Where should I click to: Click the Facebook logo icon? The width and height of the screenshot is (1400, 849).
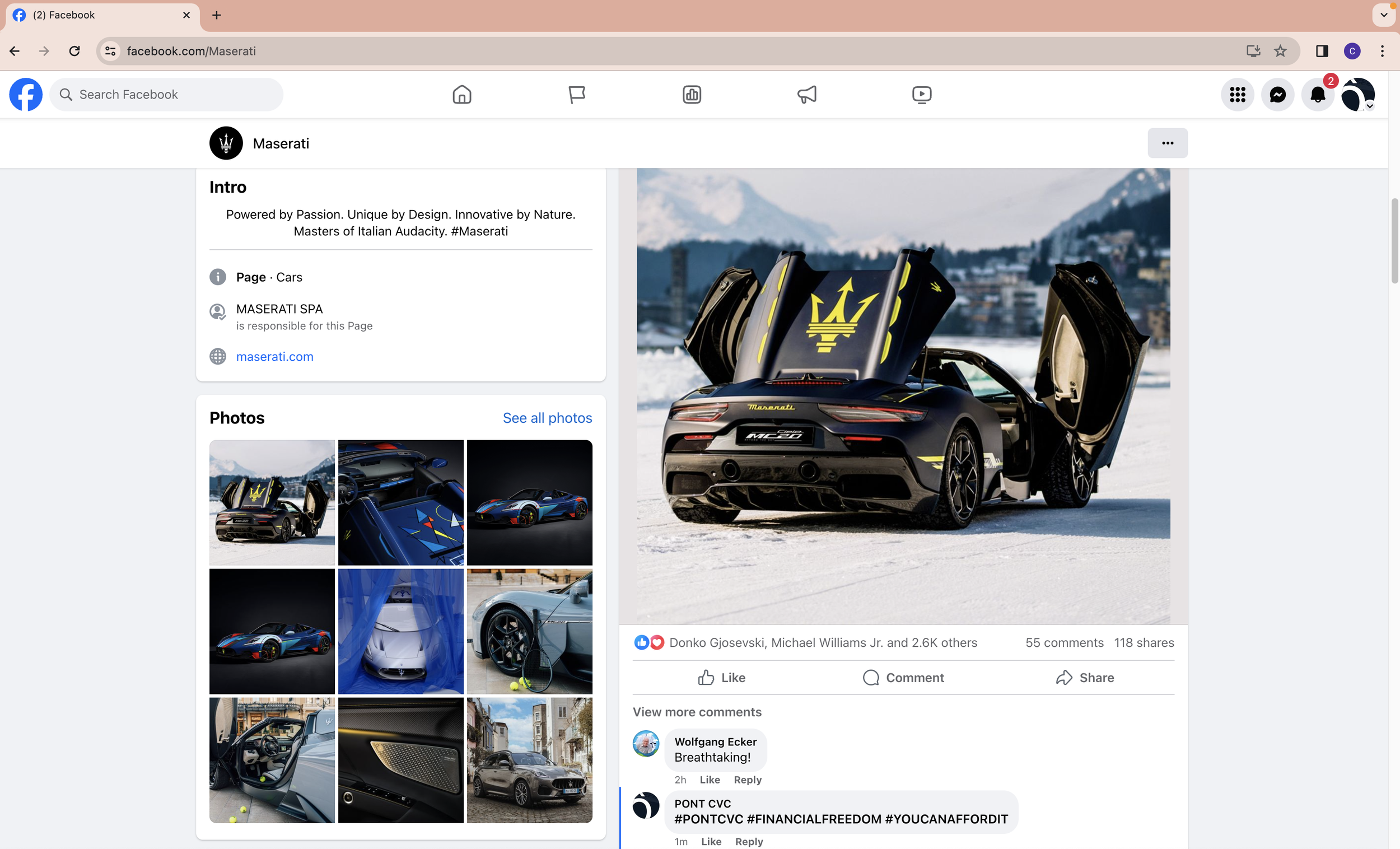(26, 94)
